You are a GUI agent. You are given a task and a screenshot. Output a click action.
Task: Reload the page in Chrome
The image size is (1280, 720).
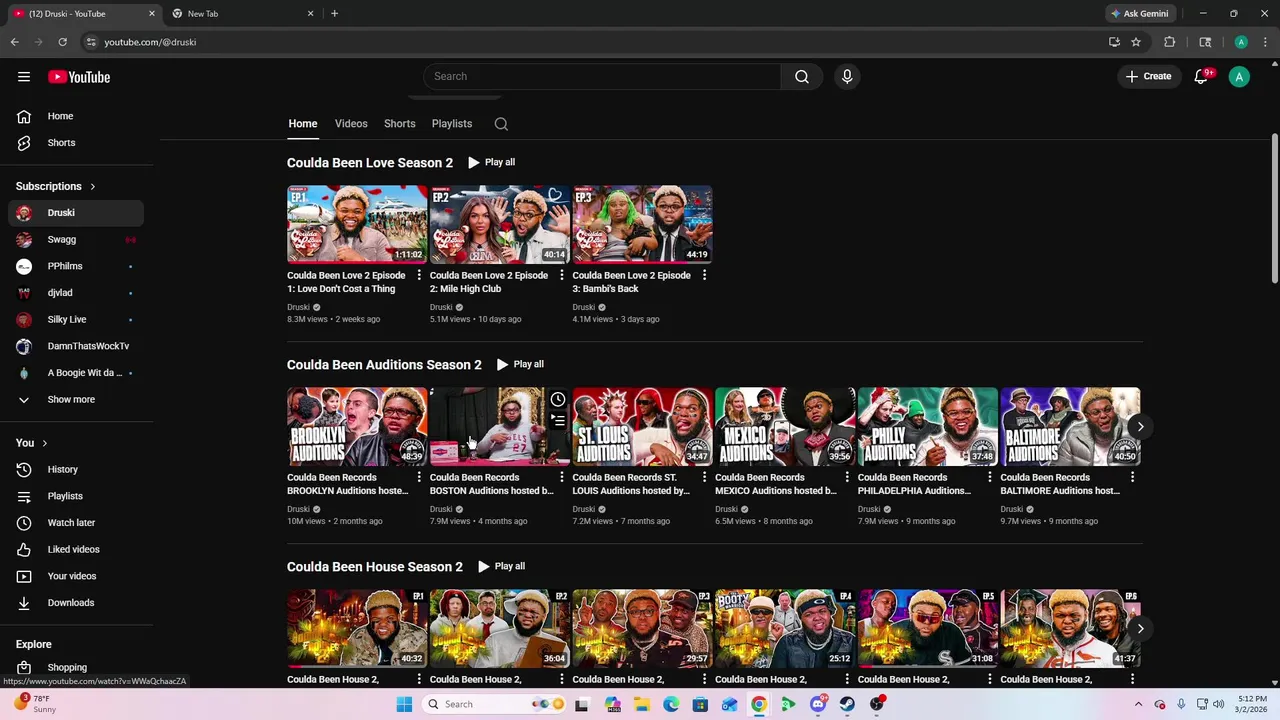pyautogui.click(x=62, y=42)
